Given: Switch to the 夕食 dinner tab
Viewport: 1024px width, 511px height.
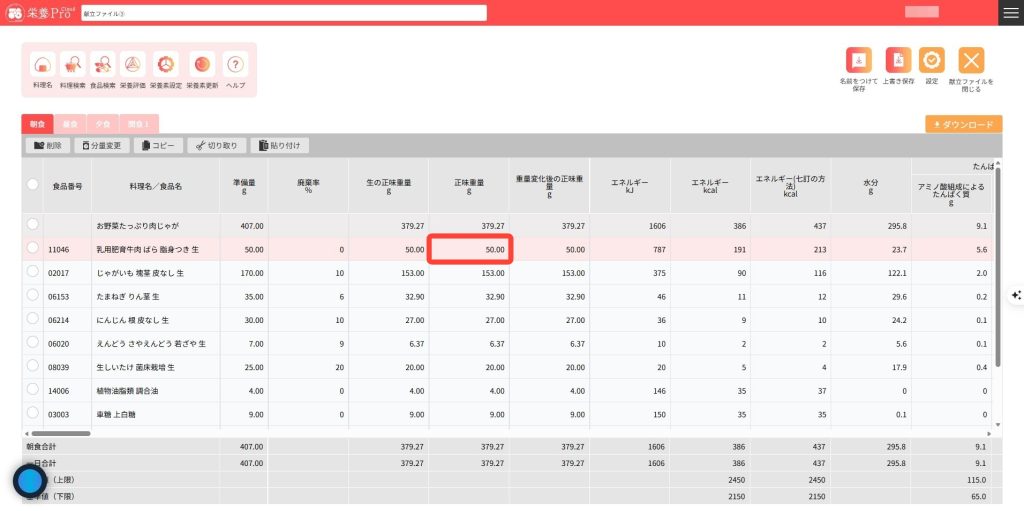Looking at the screenshot, I should [x=102, y=124].
